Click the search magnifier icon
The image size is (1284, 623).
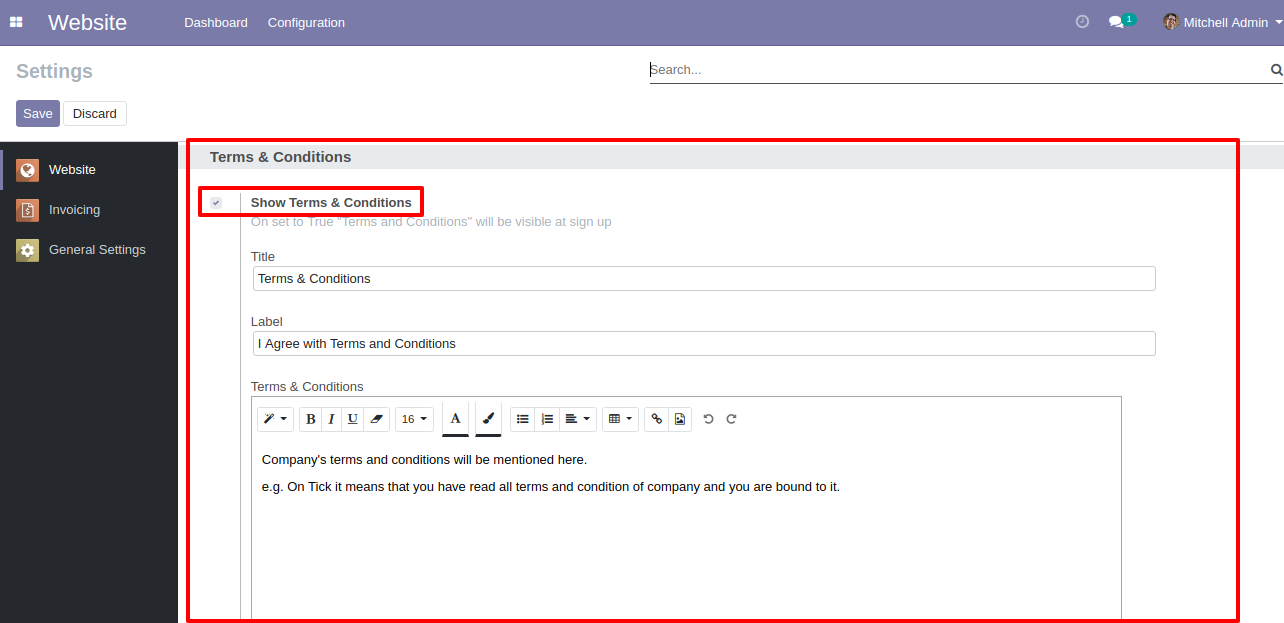click(1276, 70)
